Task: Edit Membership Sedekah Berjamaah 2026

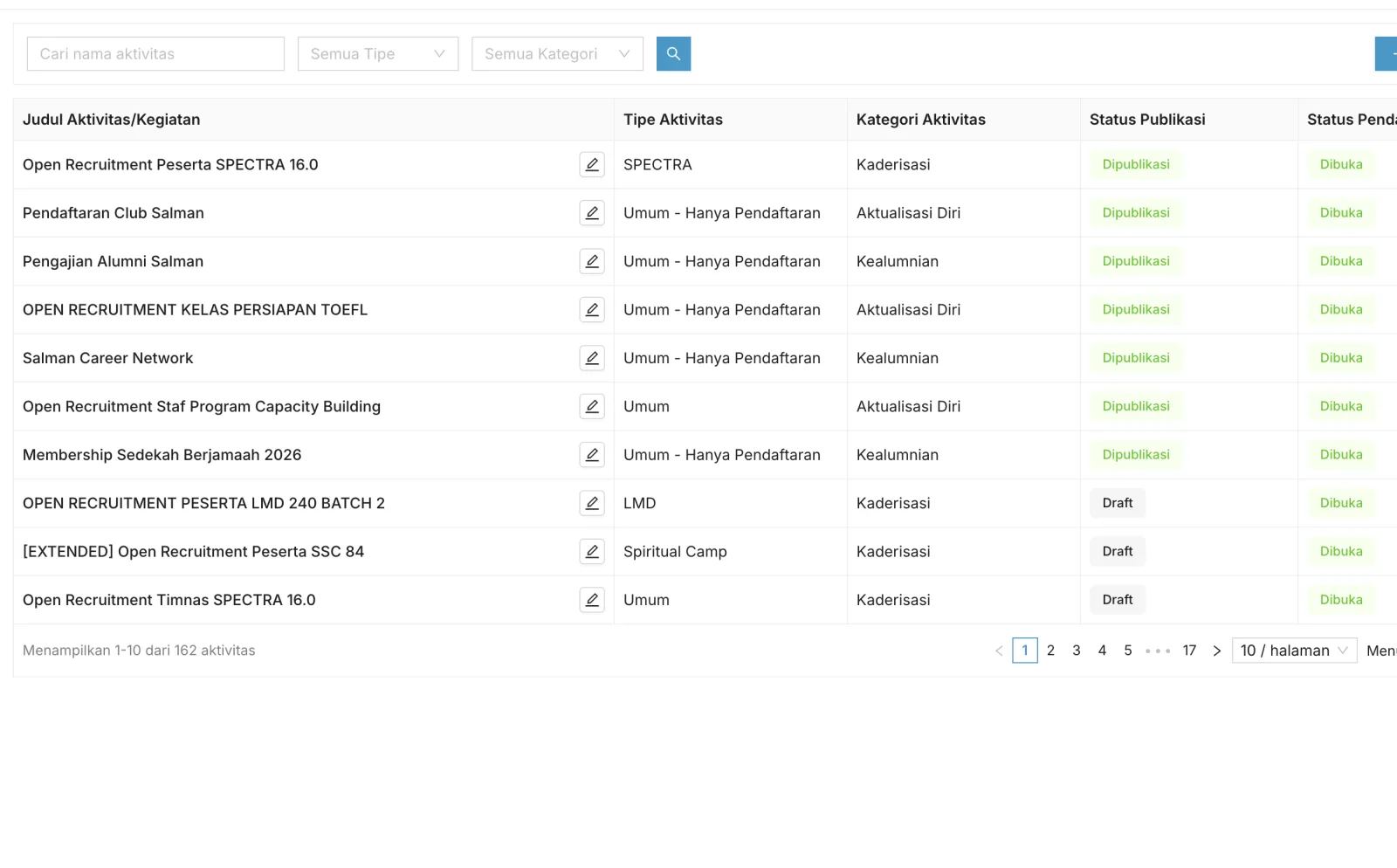Action: 592,455
